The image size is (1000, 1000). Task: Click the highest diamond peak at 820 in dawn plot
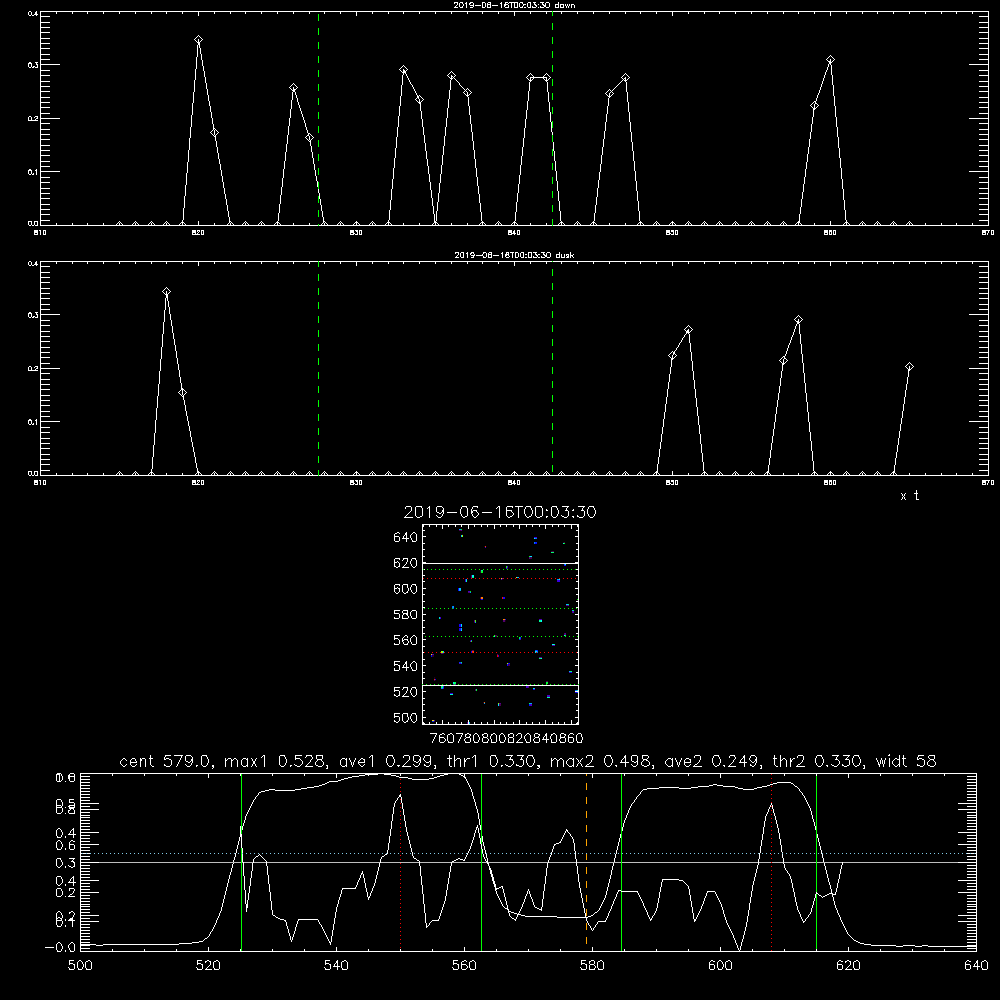click(198, 40)
